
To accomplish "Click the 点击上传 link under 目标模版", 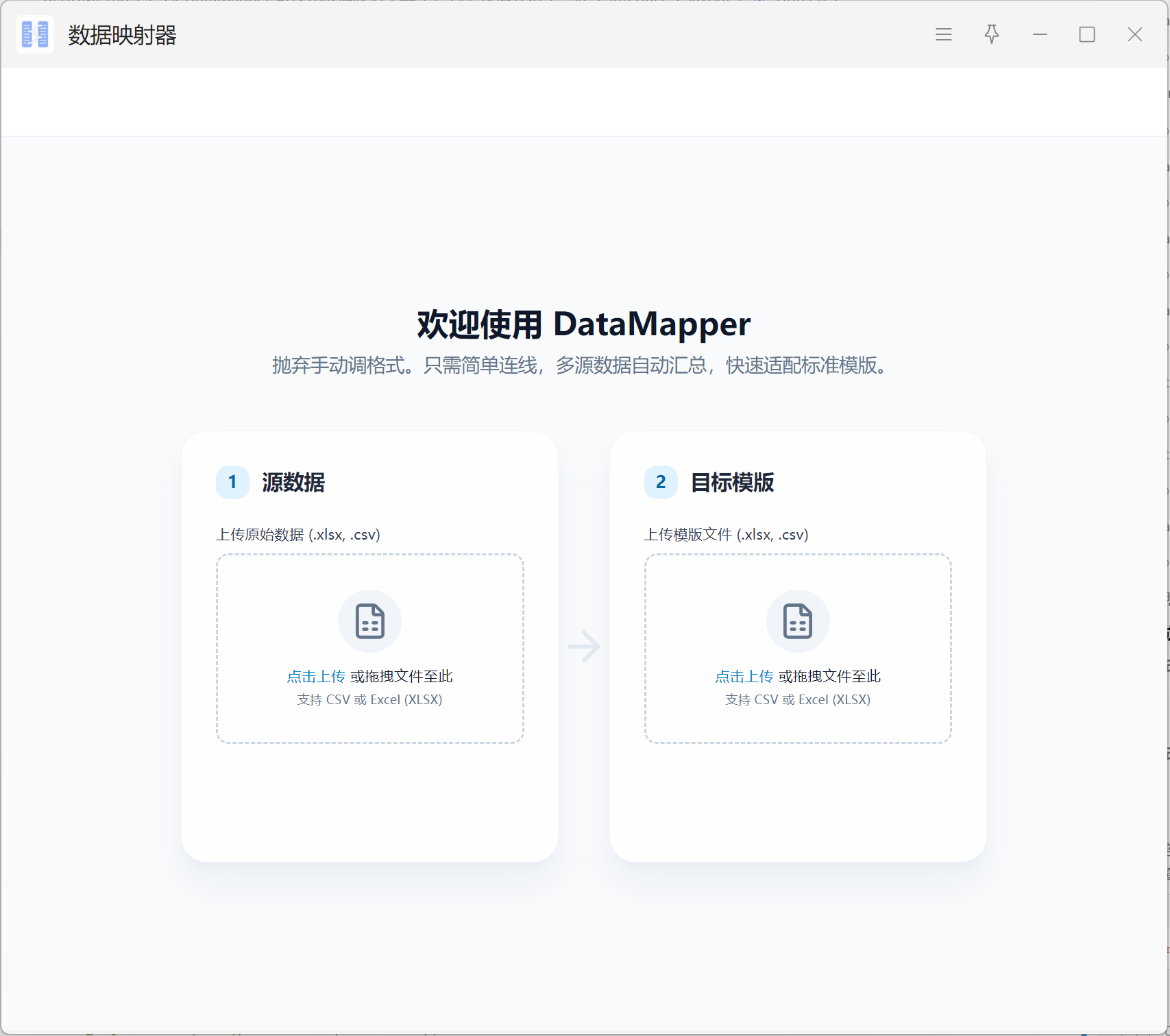I will click(744, 677).
